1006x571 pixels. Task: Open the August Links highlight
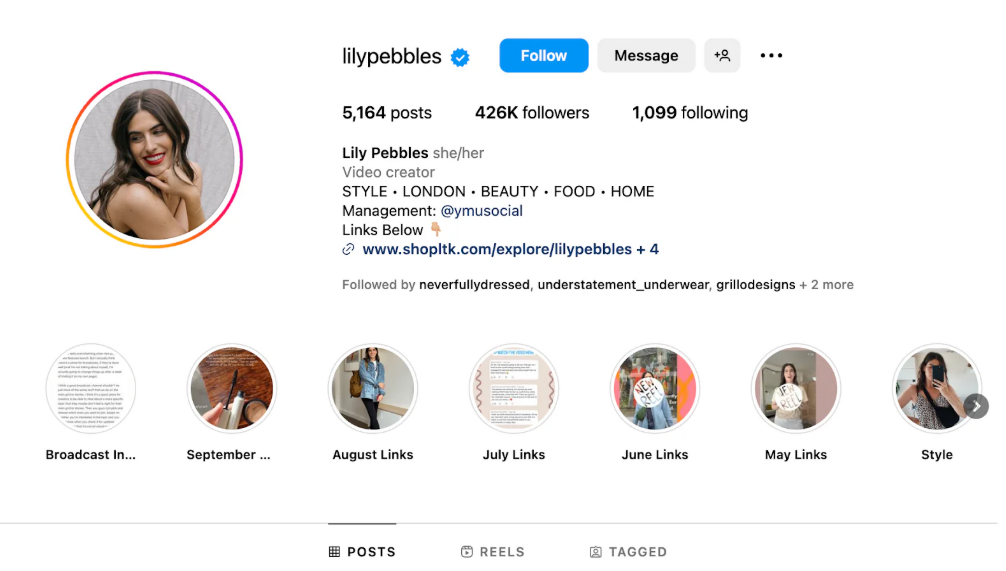[373, 389]
